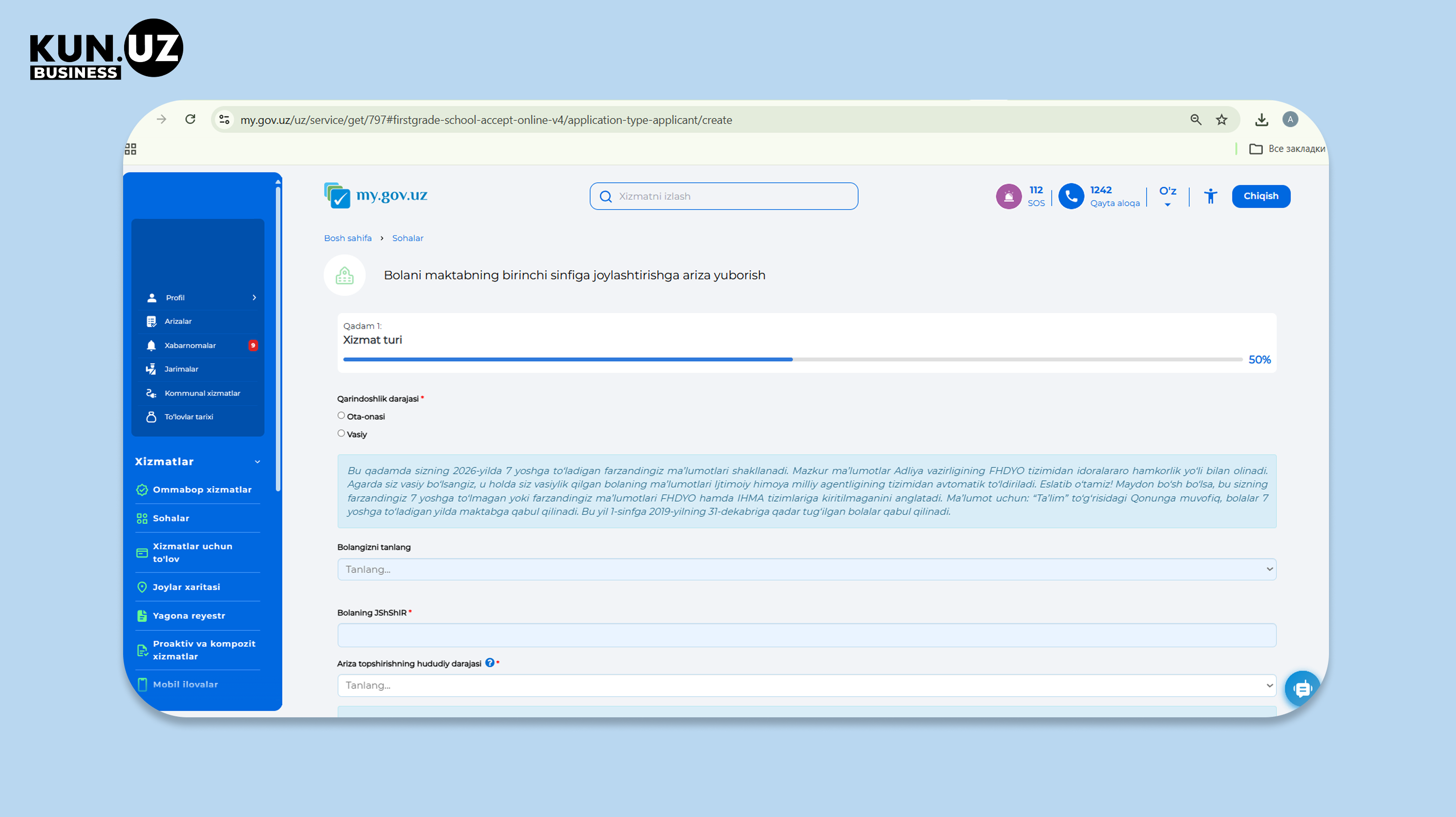Click the Bolaning JShShIR input field
The image size is (1456, 817).
tap(807, 635)
